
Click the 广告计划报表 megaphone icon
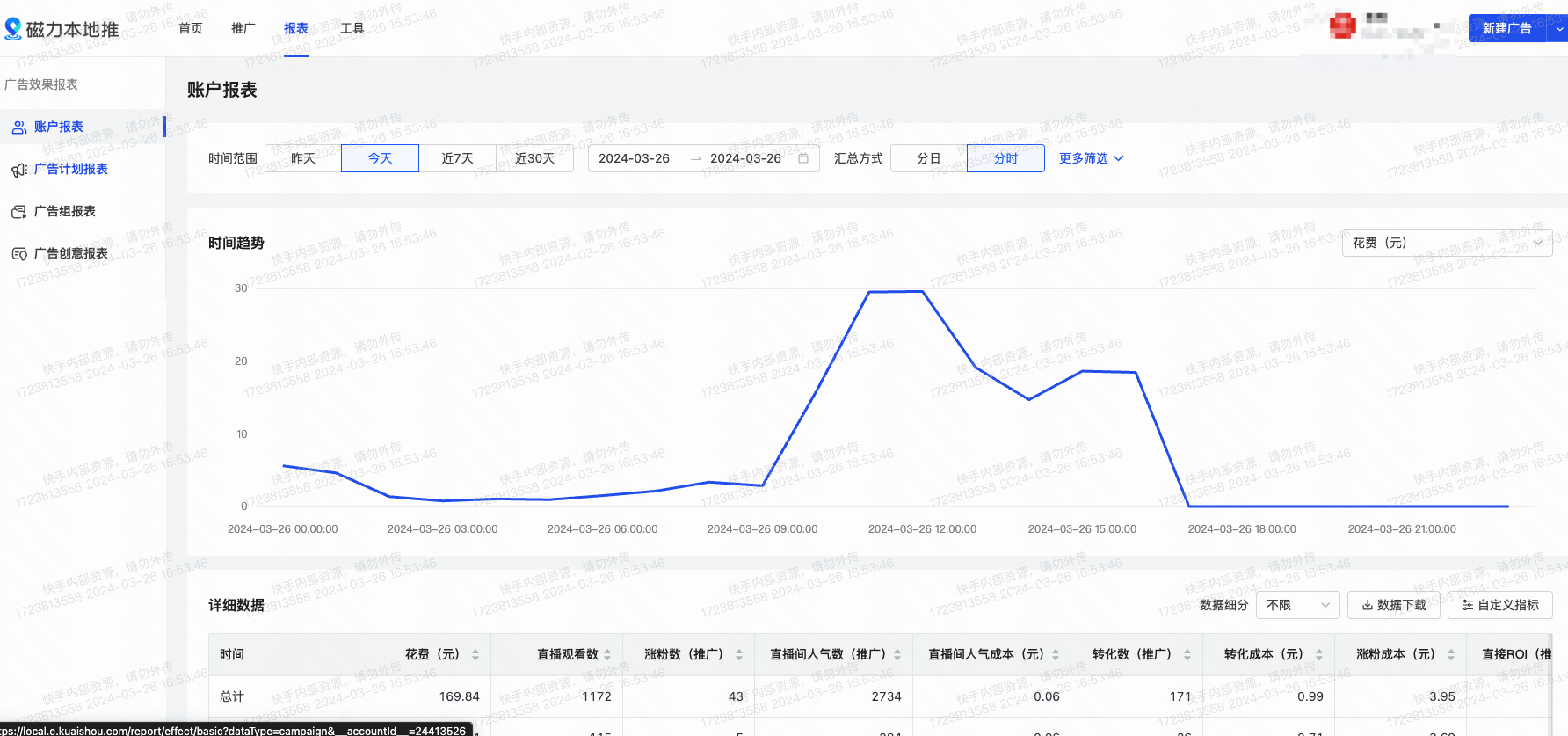coord(18,170)
